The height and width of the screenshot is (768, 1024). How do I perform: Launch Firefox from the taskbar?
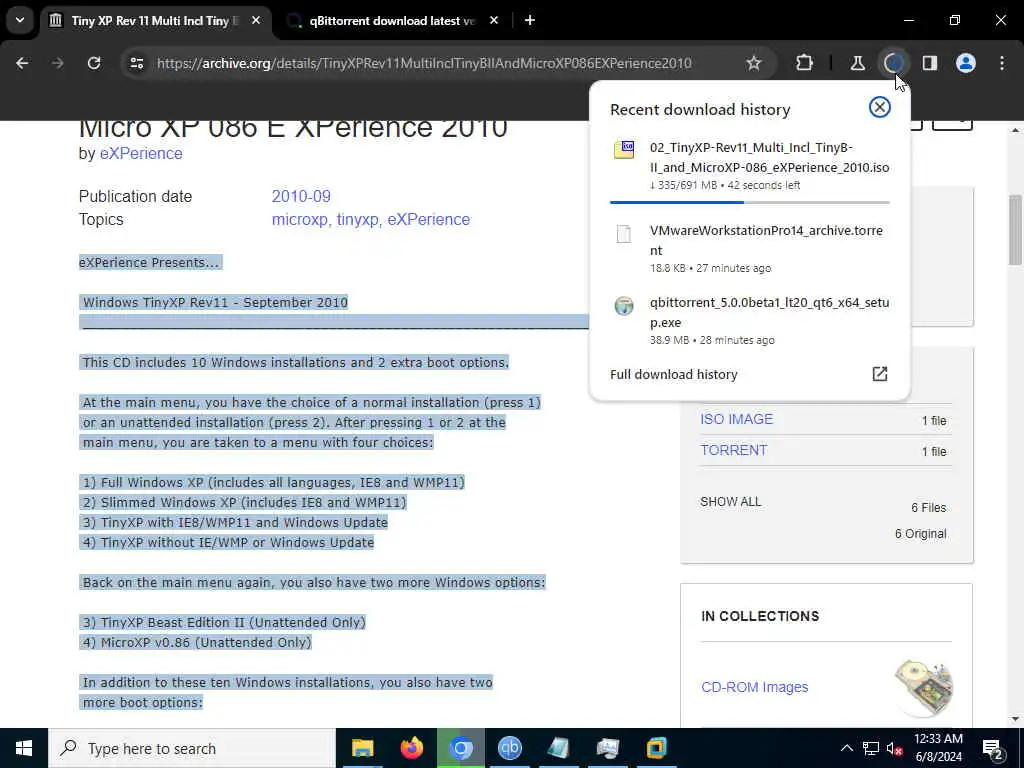pos(412,748)
